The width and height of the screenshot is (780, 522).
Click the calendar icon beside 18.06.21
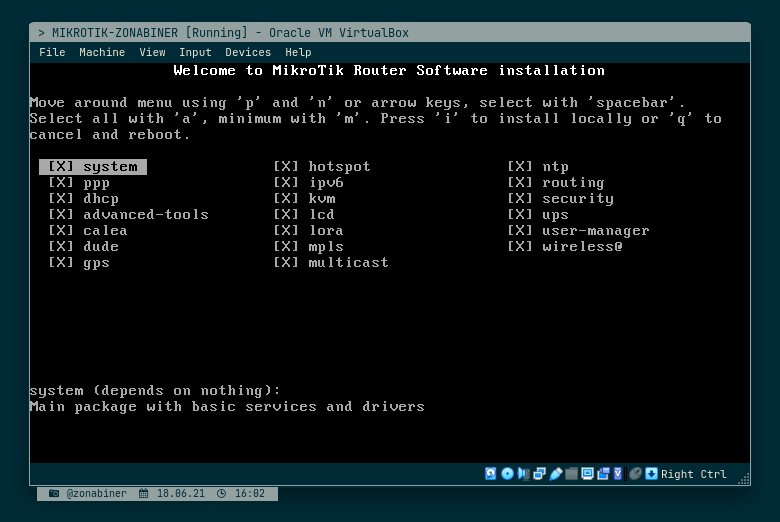point(143,494)
